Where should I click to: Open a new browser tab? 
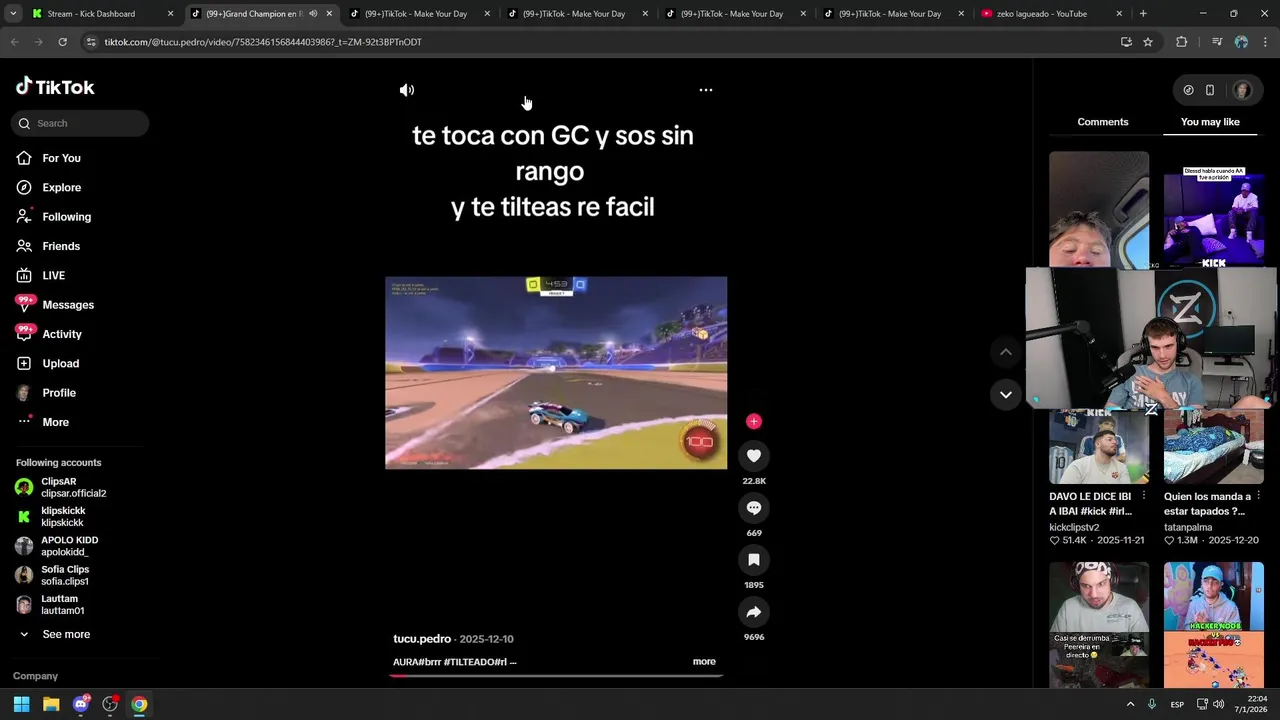[1143, 14]
